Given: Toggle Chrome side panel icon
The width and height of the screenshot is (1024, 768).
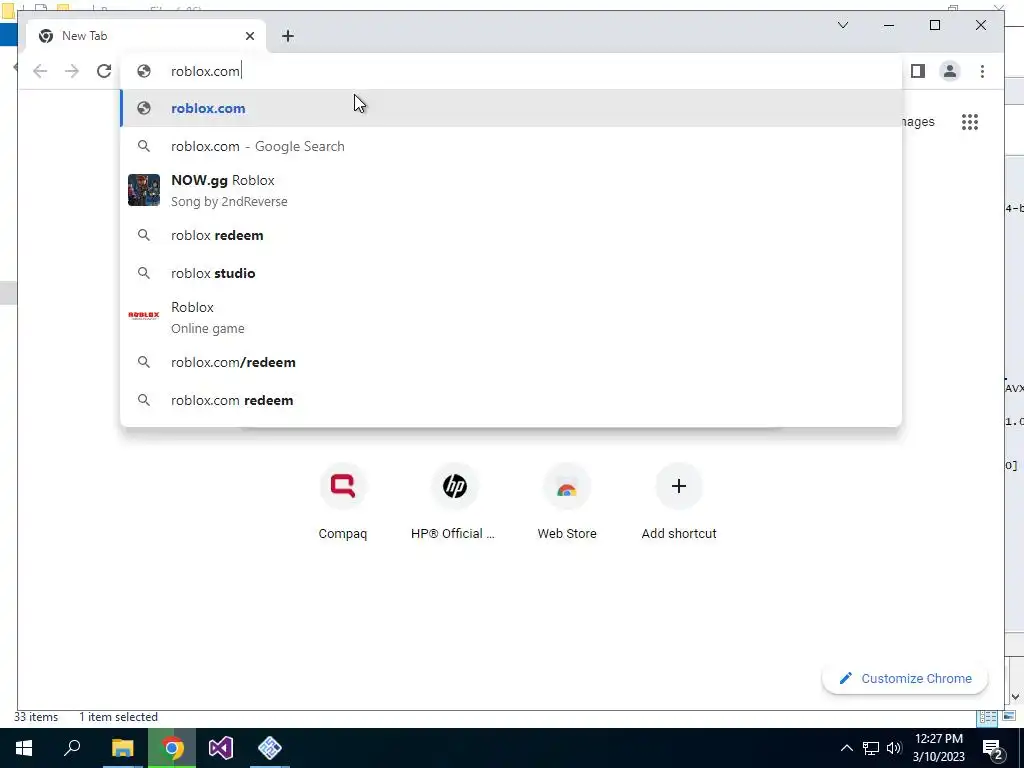Looking at the screenshot, I should tap(918, 71).
